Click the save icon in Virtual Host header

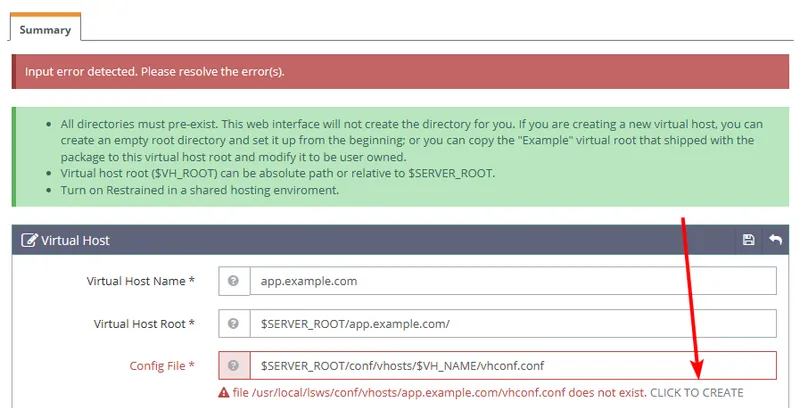click(x=748, y=240)
